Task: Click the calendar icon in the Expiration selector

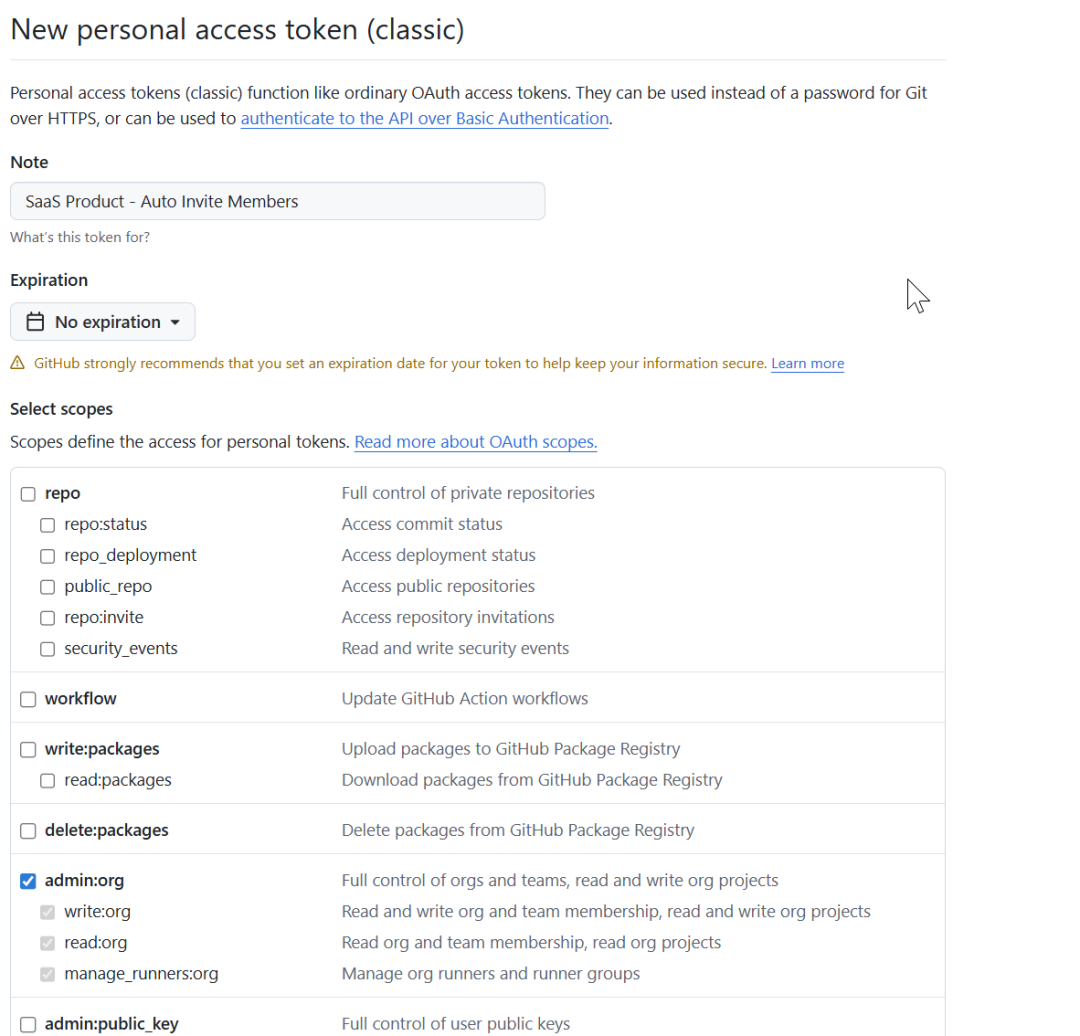Action: (36, 321)
